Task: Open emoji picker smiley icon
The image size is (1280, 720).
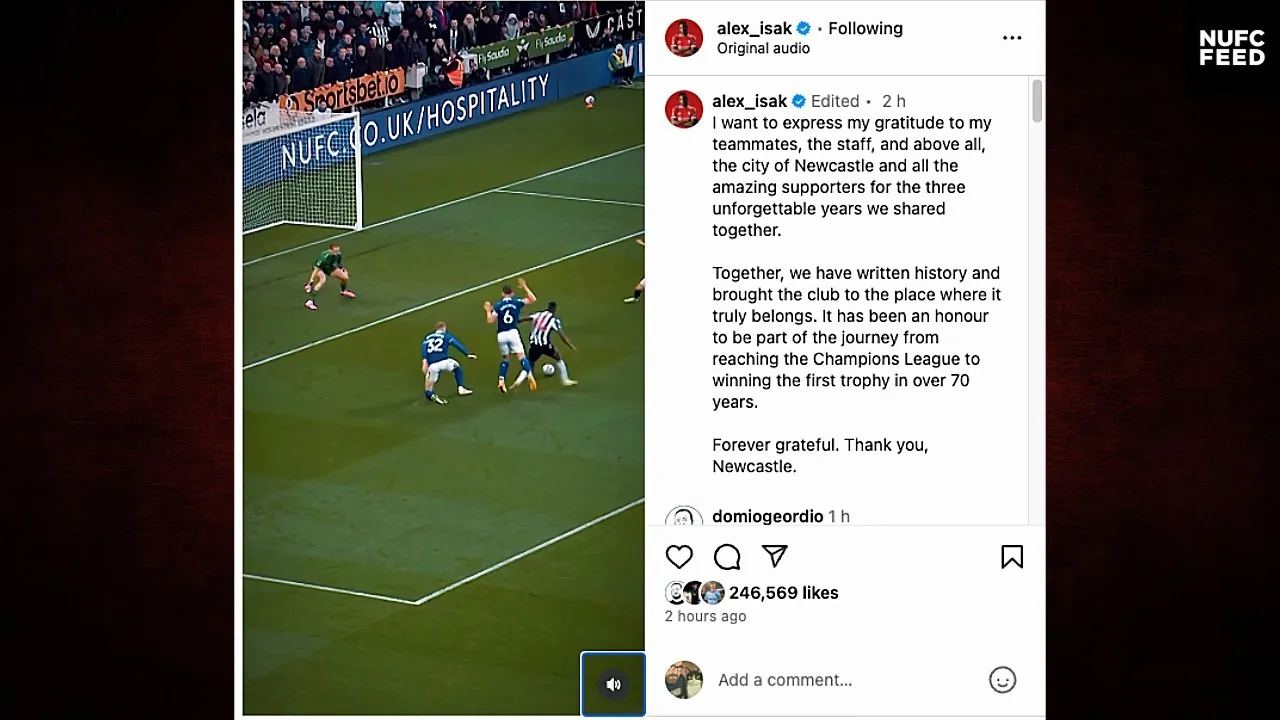Action: (x=1002, y=680)
